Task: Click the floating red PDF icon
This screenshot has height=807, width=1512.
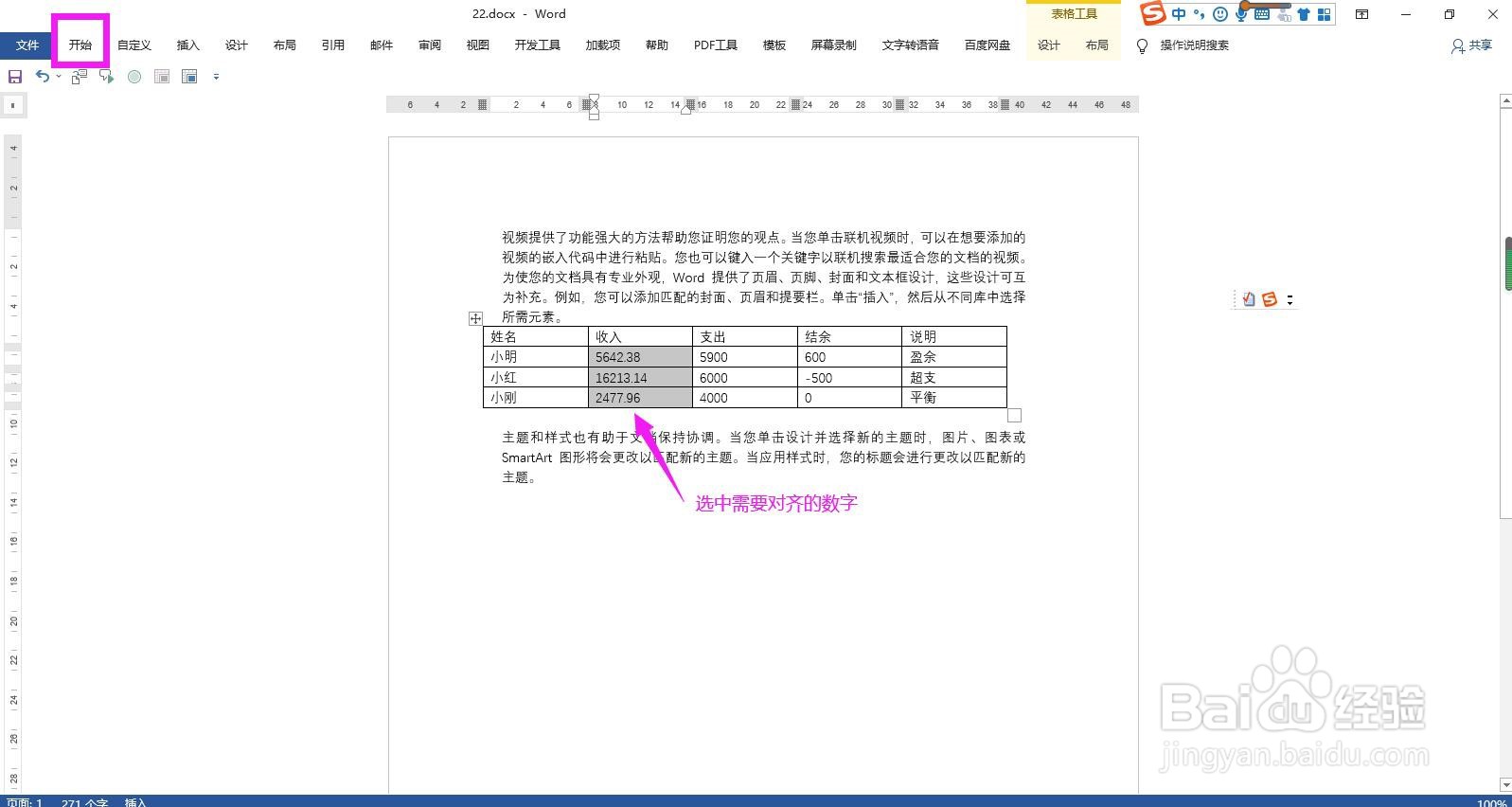Action: (1249, 299)
